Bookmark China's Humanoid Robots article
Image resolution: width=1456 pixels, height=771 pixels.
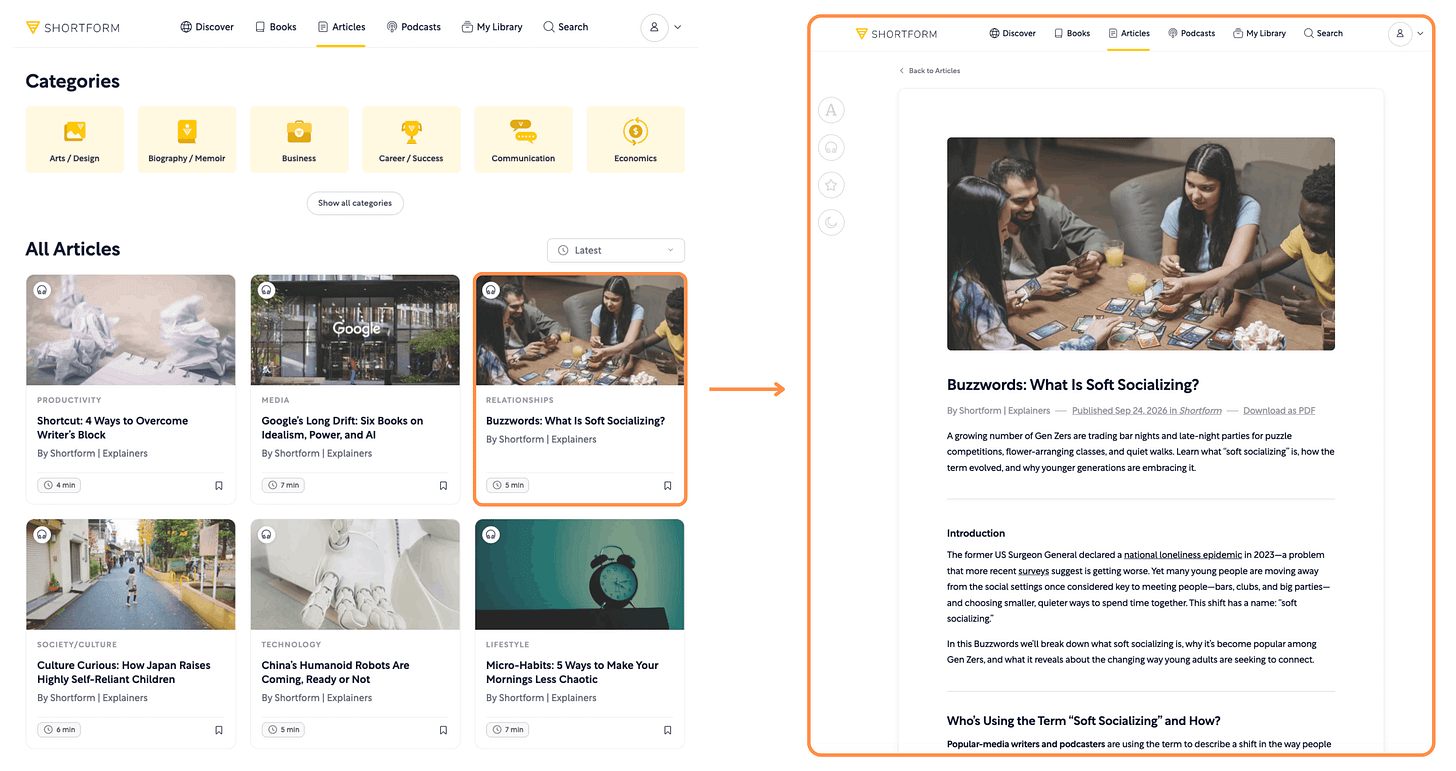coord(443,730)
